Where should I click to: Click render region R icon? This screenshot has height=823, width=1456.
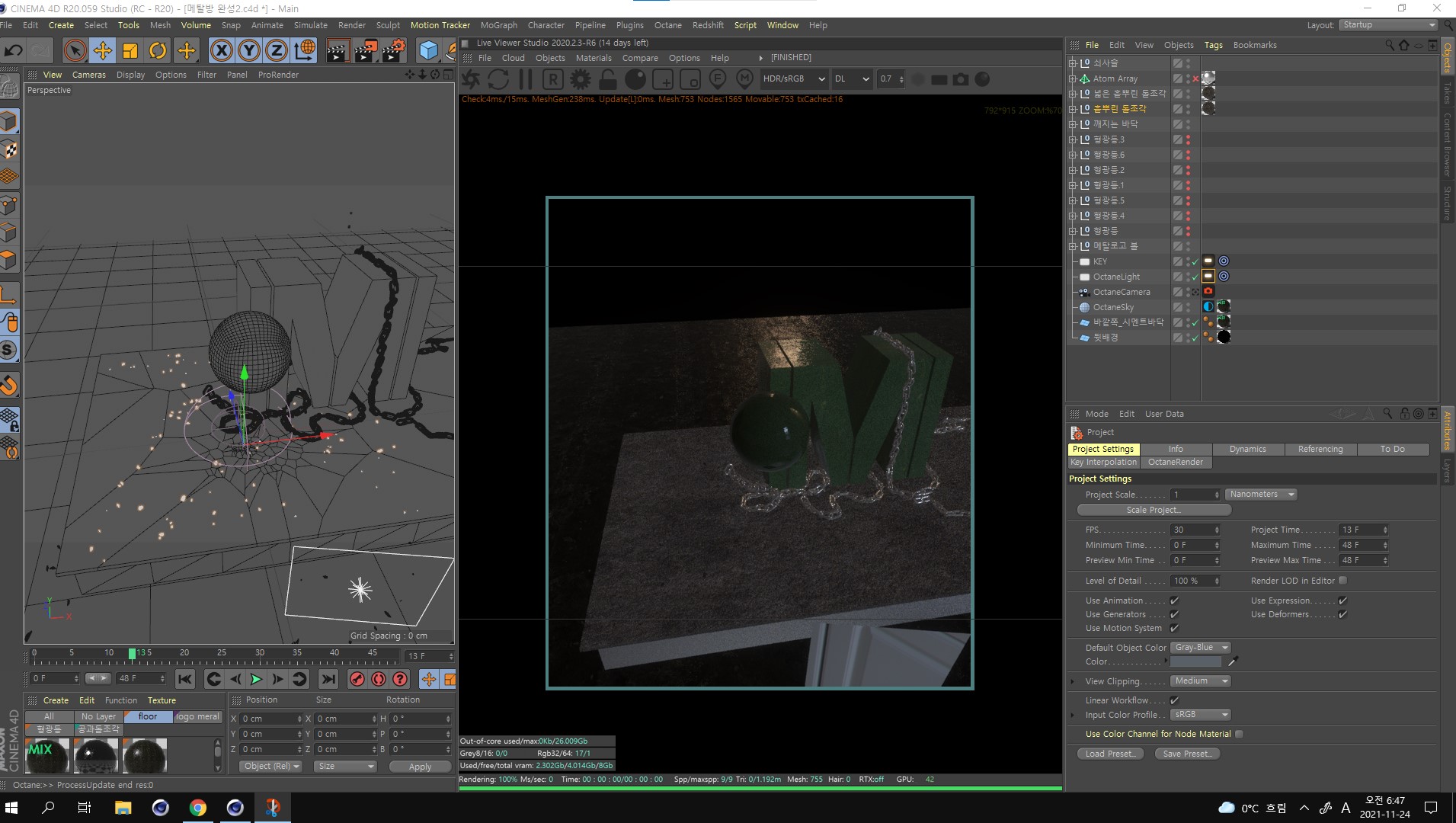(x=553, y=79)
